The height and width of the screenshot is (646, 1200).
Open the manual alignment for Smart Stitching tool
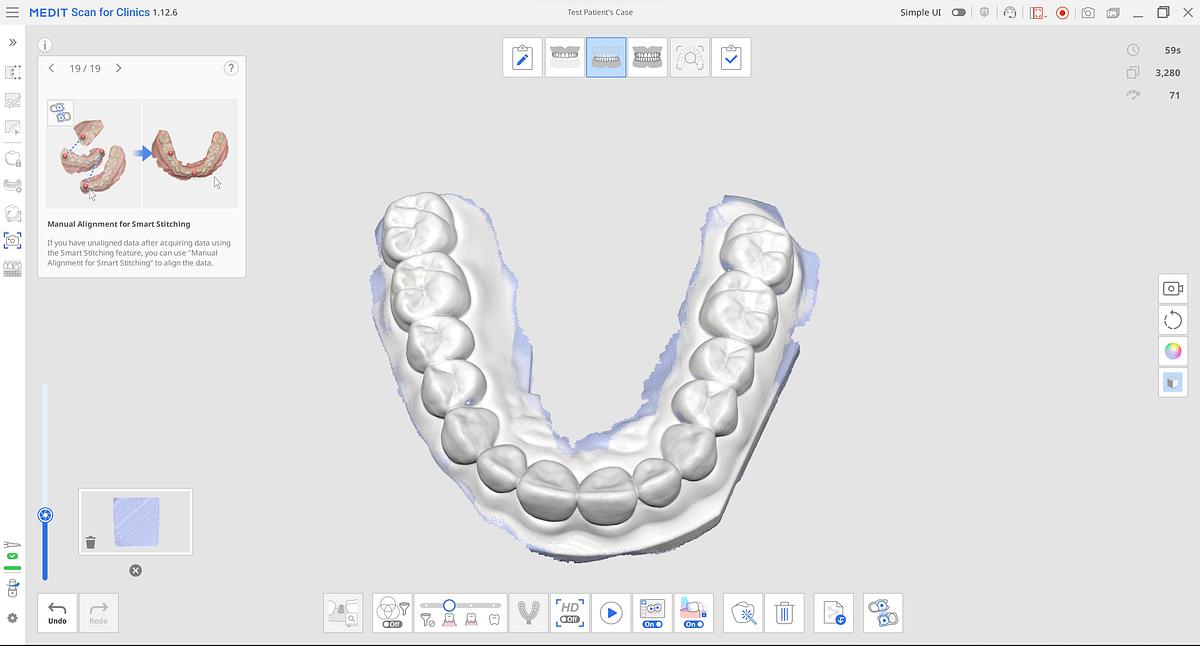(x=883, y=612)
